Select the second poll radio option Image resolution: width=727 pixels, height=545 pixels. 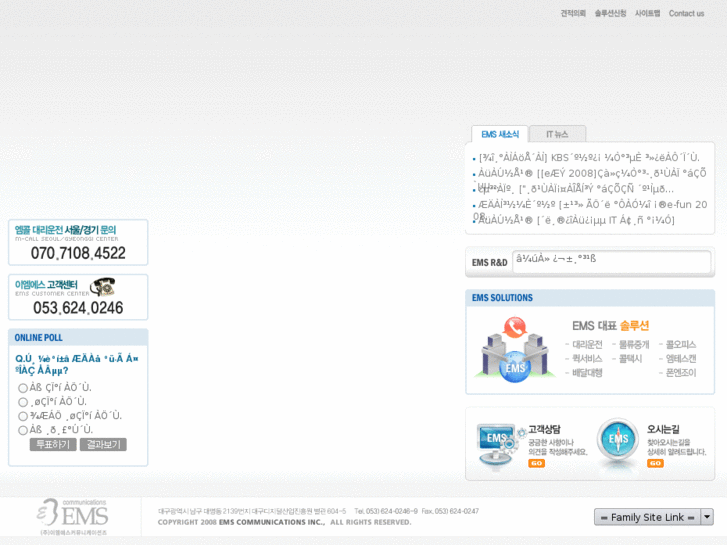tap(23, 402)
